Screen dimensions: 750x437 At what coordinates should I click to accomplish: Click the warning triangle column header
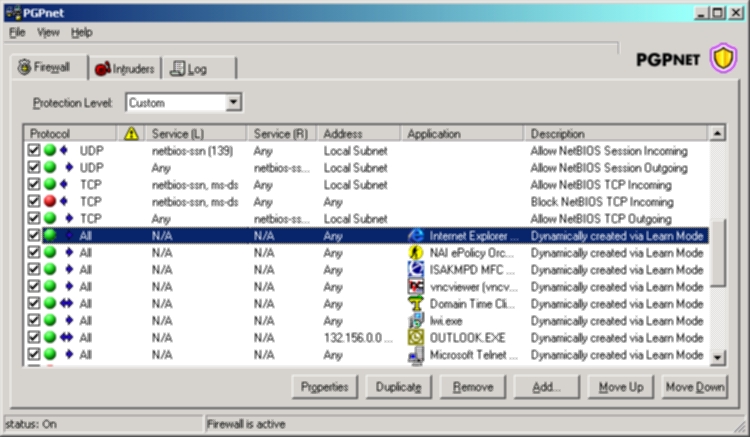click(x=131, y=133)
